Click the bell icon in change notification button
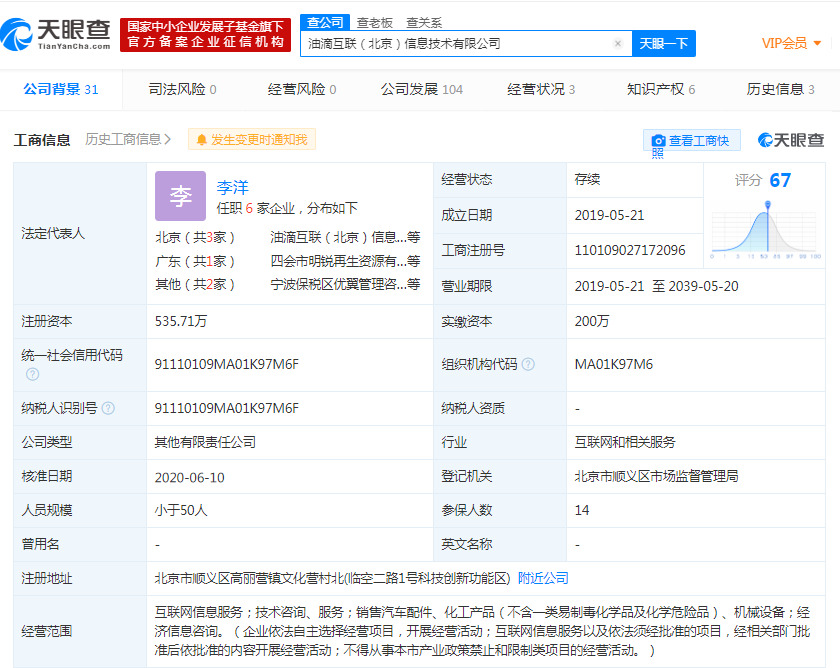The height and width of the screenshot is (668, 840). pyautogui.click(x=201, y=140)
